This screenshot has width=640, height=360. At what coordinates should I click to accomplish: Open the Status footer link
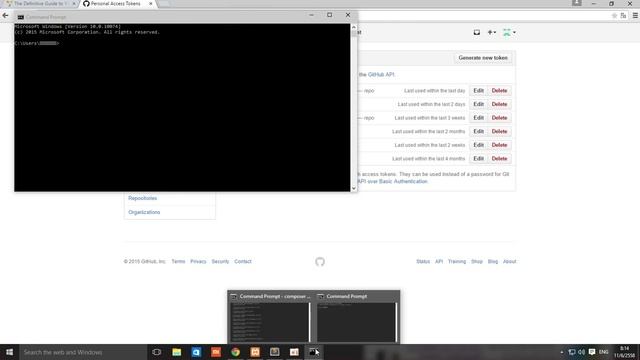423,261
